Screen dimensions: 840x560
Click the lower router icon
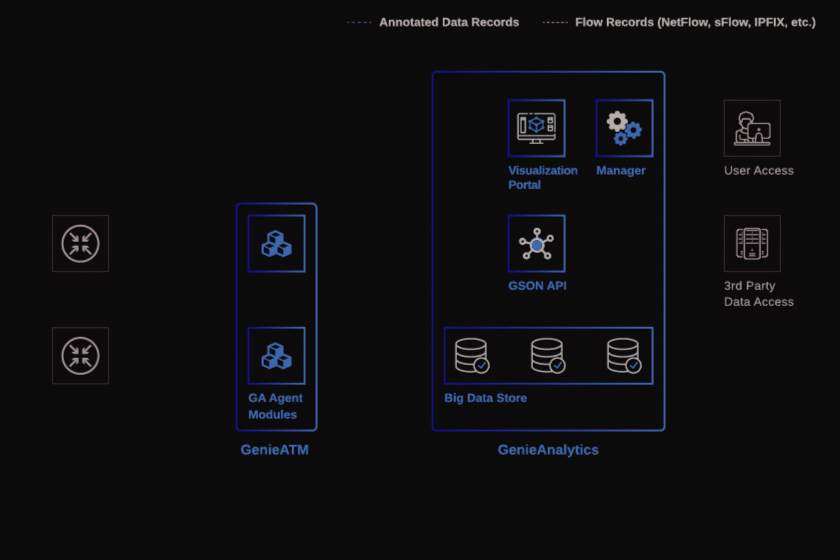click(x=80, y=355)
